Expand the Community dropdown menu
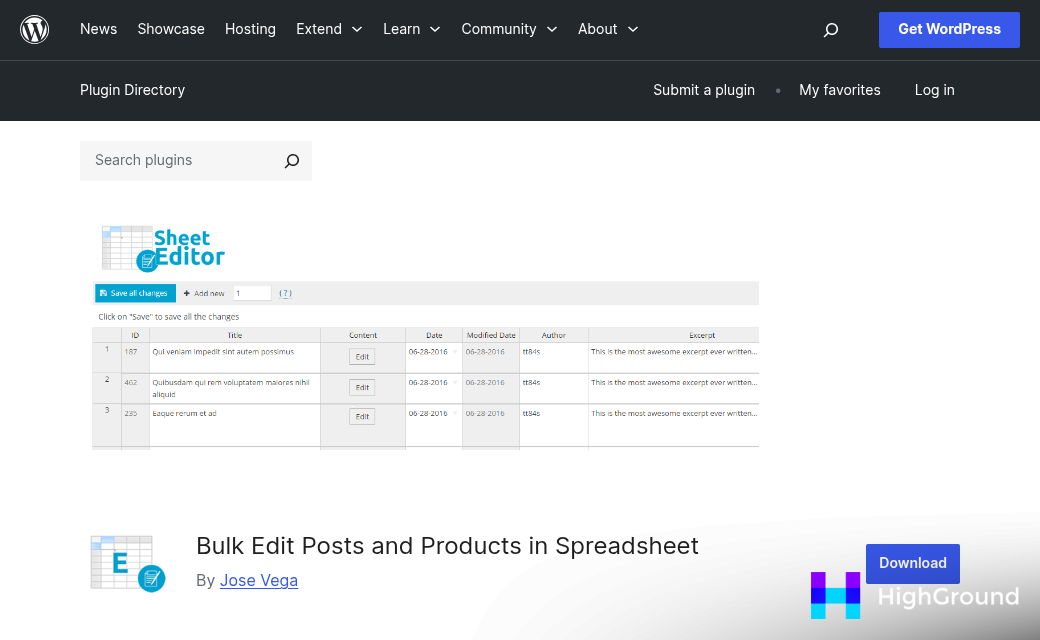The height and width of the screenshot is (640, 1040). [x=509, y=29]
